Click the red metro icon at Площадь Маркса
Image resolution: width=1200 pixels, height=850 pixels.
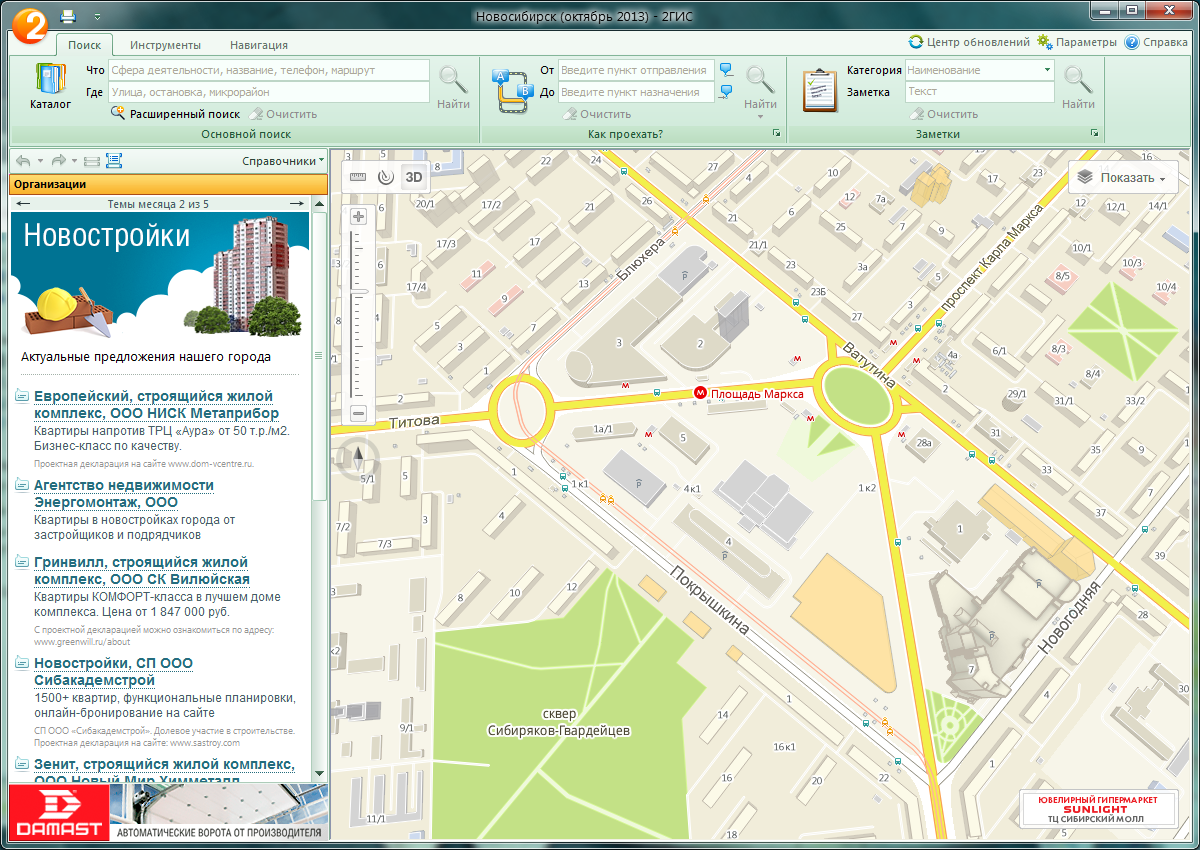click(701, 394)
